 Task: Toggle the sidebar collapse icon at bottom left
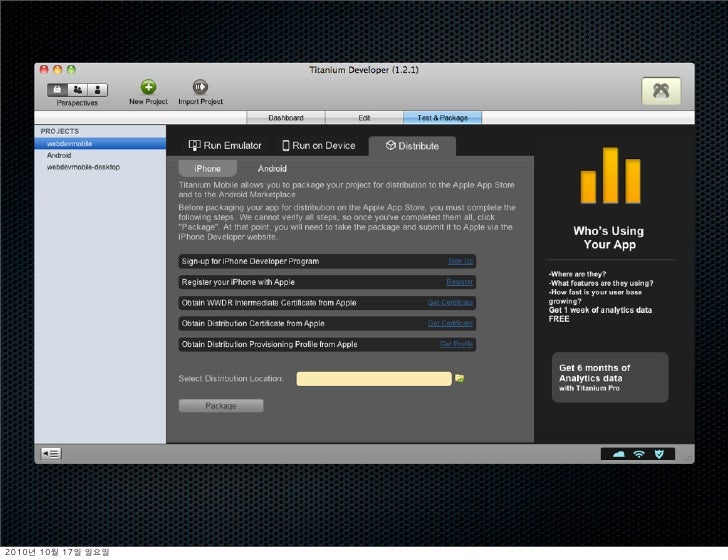coord(51,453)
